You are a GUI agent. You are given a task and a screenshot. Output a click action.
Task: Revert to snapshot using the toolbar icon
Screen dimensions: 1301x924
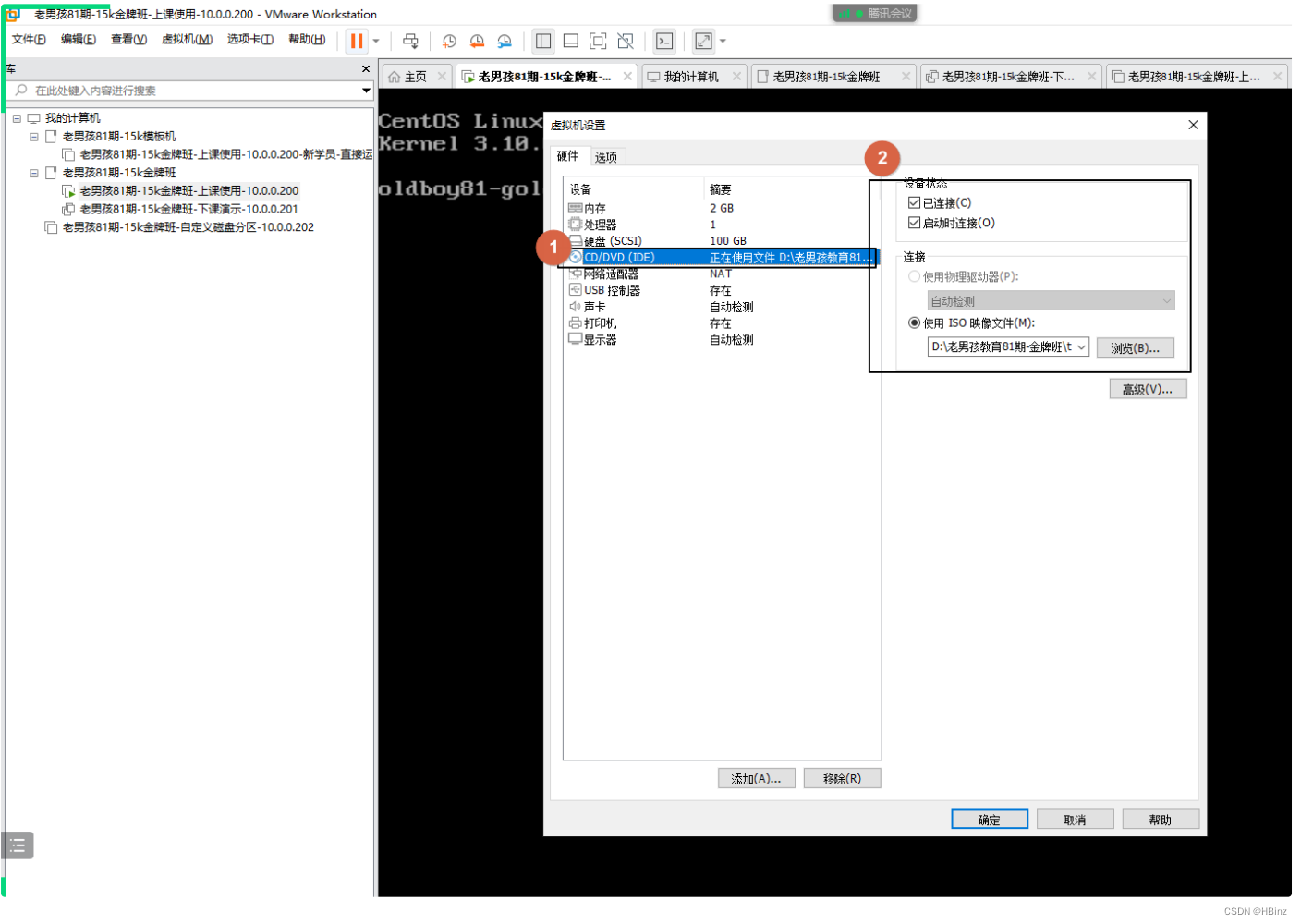477,41
